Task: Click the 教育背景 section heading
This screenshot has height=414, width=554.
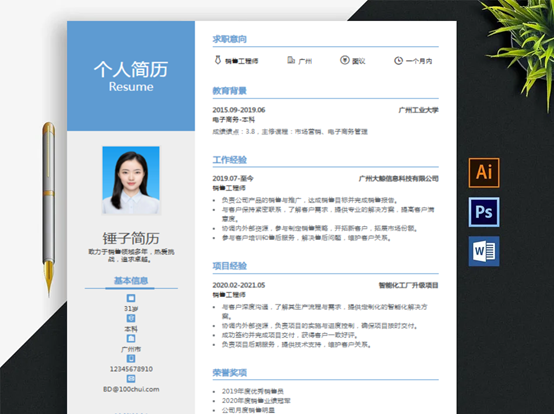Action: point(230,91)
